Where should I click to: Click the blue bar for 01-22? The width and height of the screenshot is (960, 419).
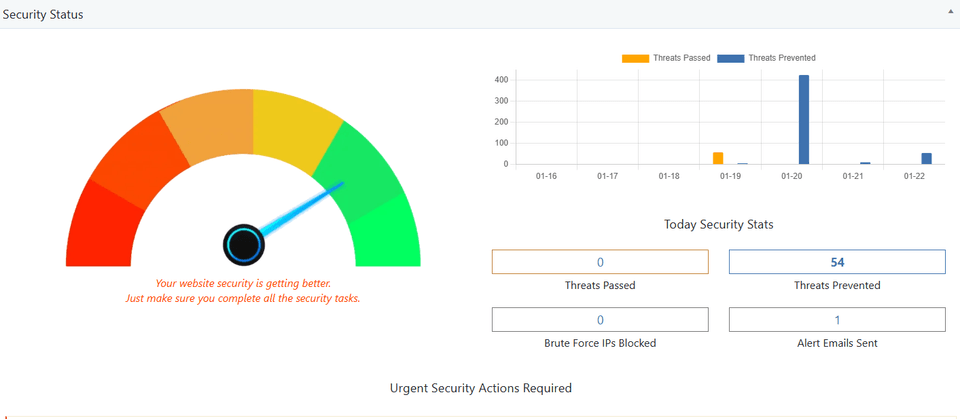click(926, 158)
